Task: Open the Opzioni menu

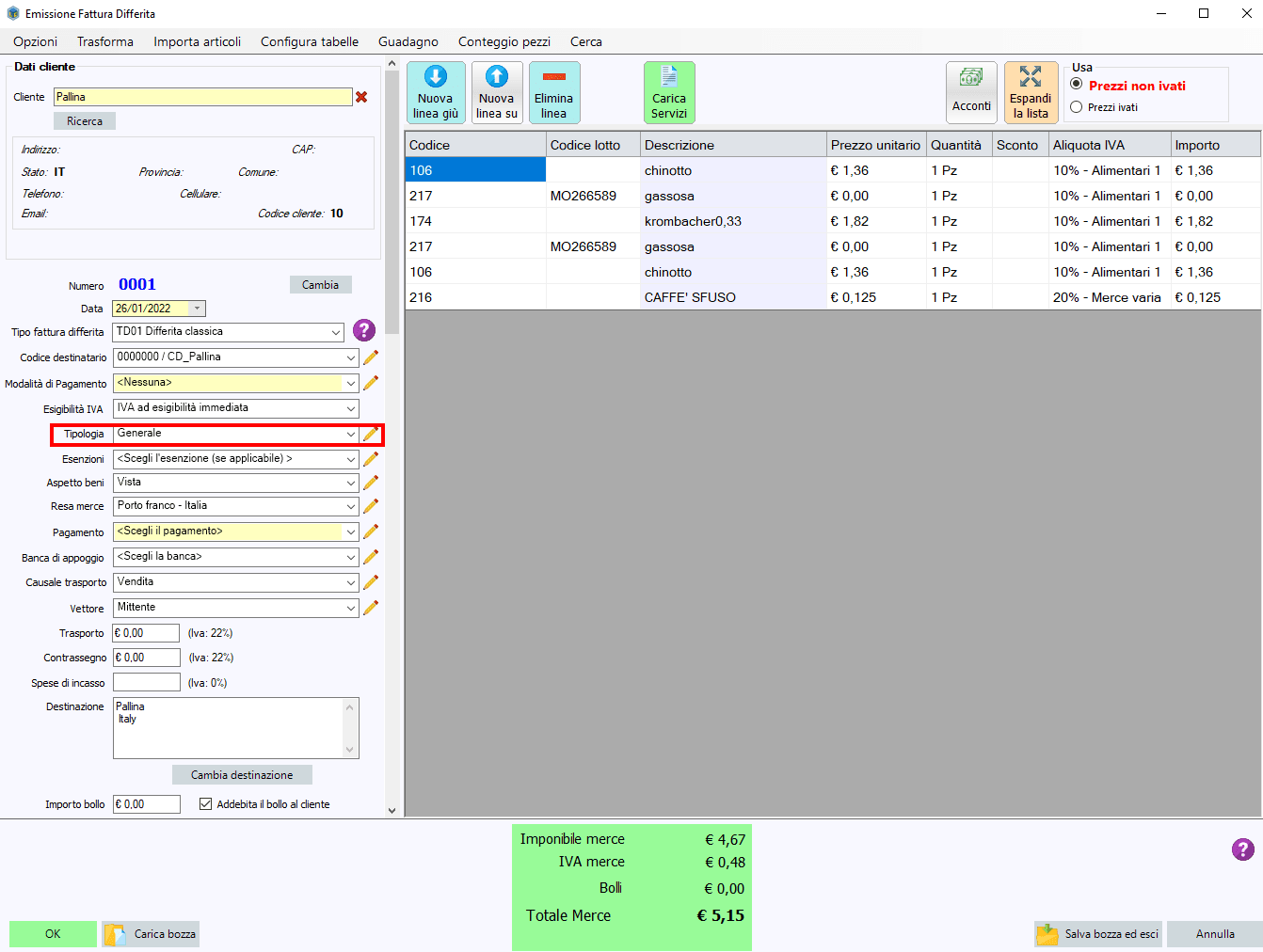Action: coord(36,41)
